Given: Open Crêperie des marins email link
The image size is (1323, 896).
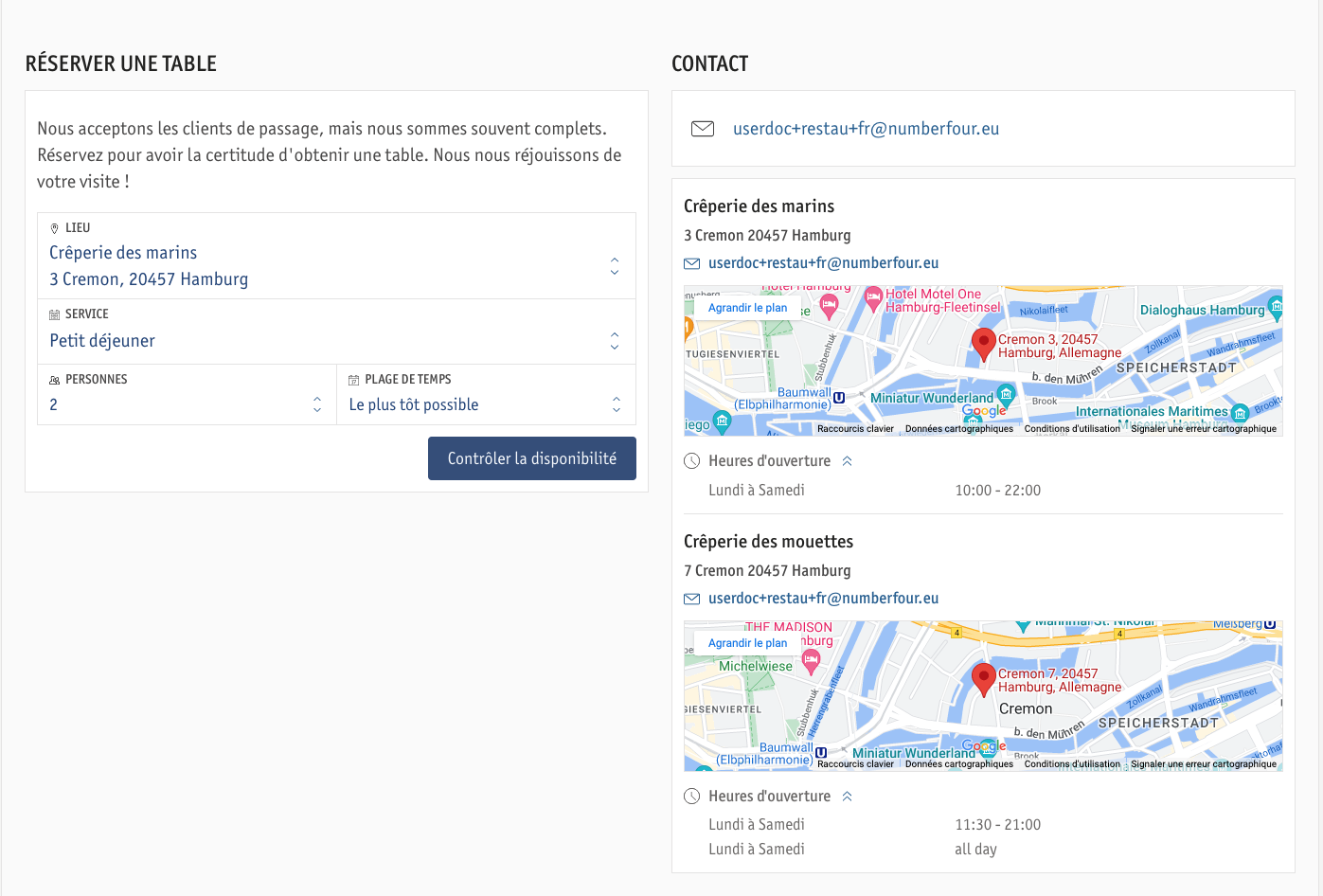Looking at the screenshot, I should [x=823, y=263].
